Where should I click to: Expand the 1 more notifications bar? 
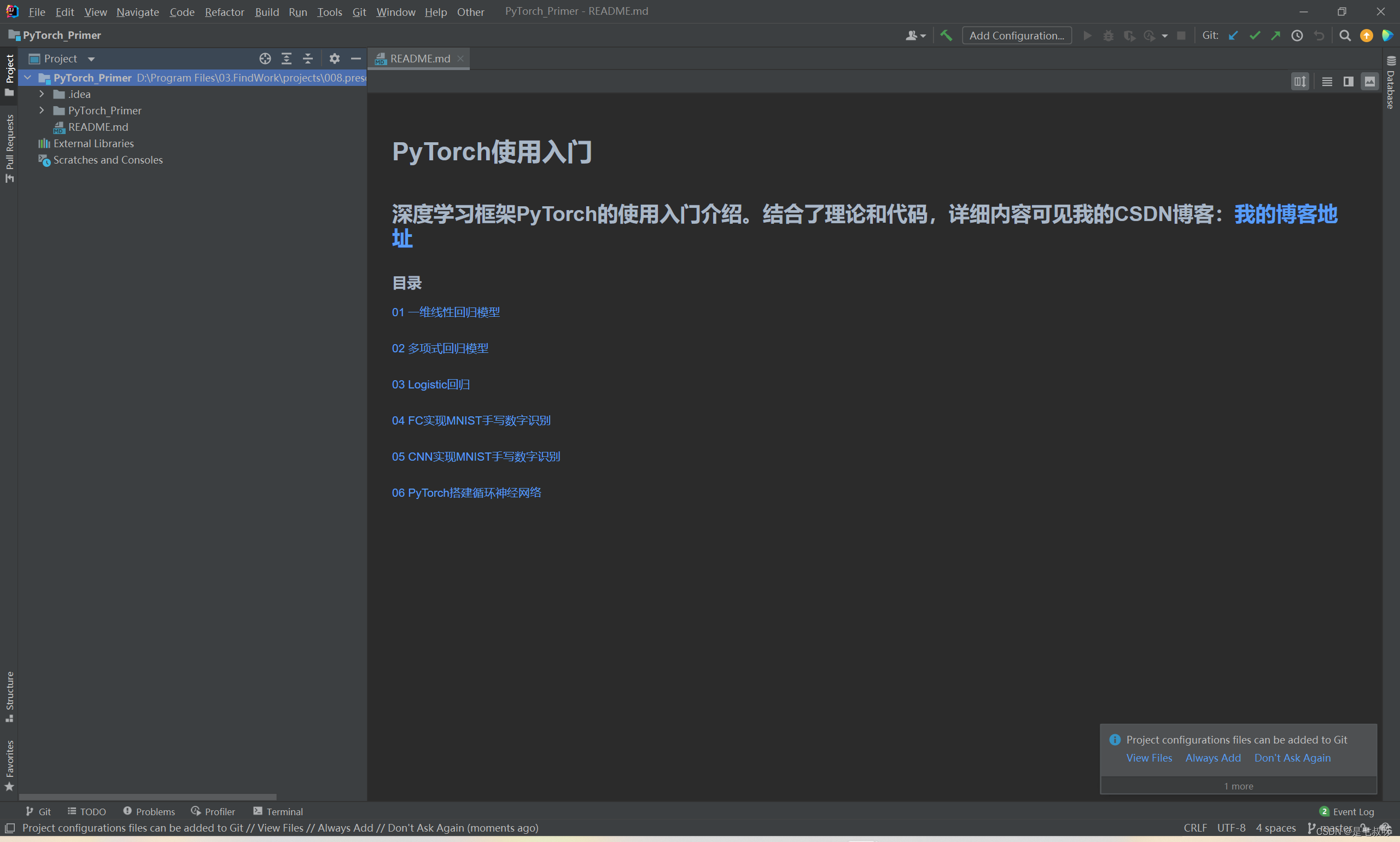(x=1238, y=786)
